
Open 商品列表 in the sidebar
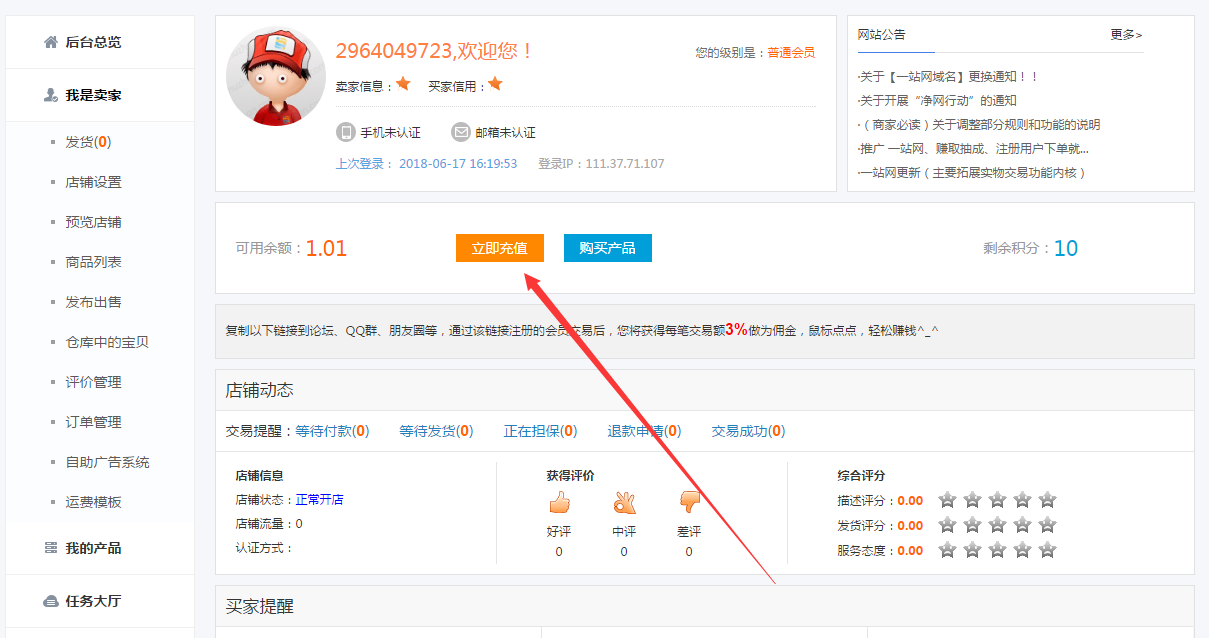pos(93,262)
